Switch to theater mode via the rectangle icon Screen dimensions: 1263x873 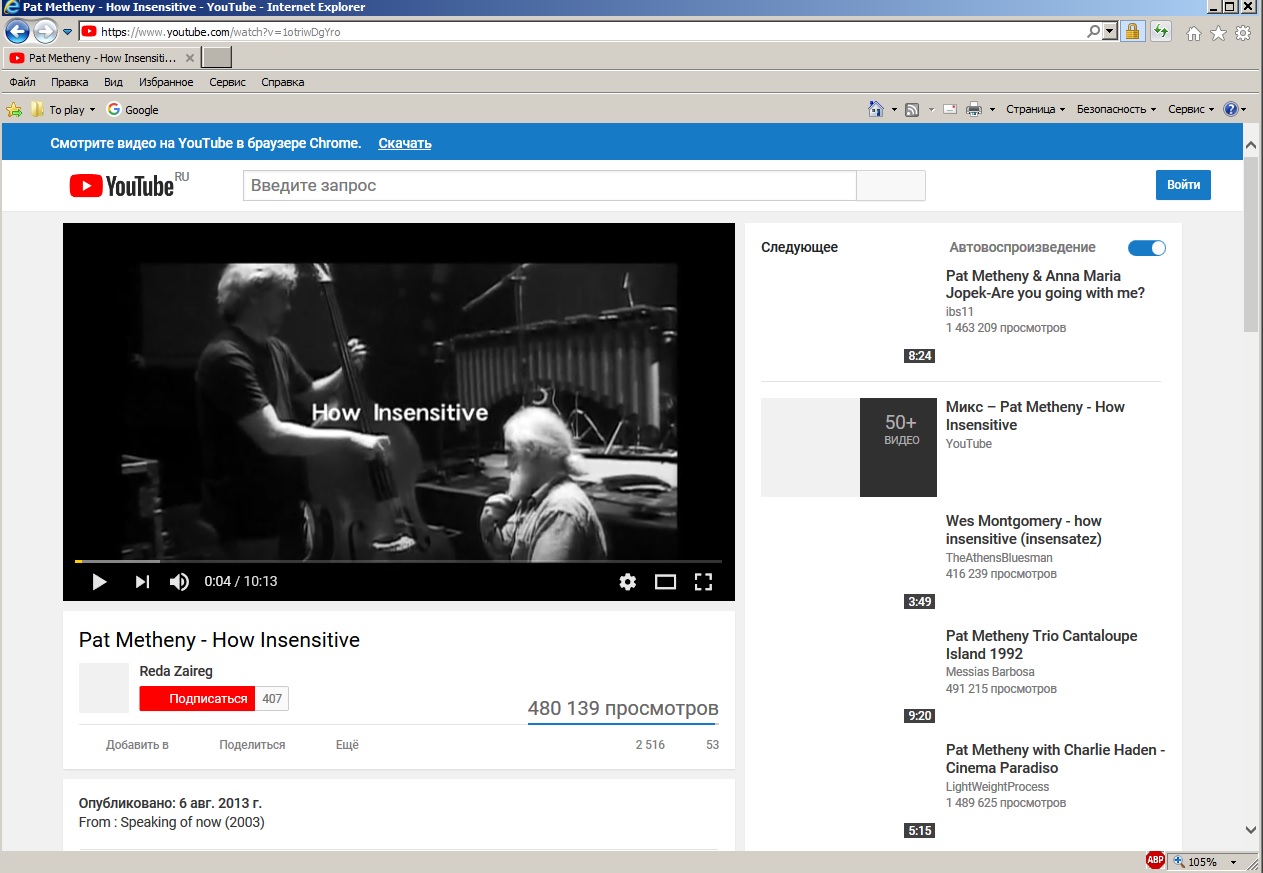click(666, 582)
